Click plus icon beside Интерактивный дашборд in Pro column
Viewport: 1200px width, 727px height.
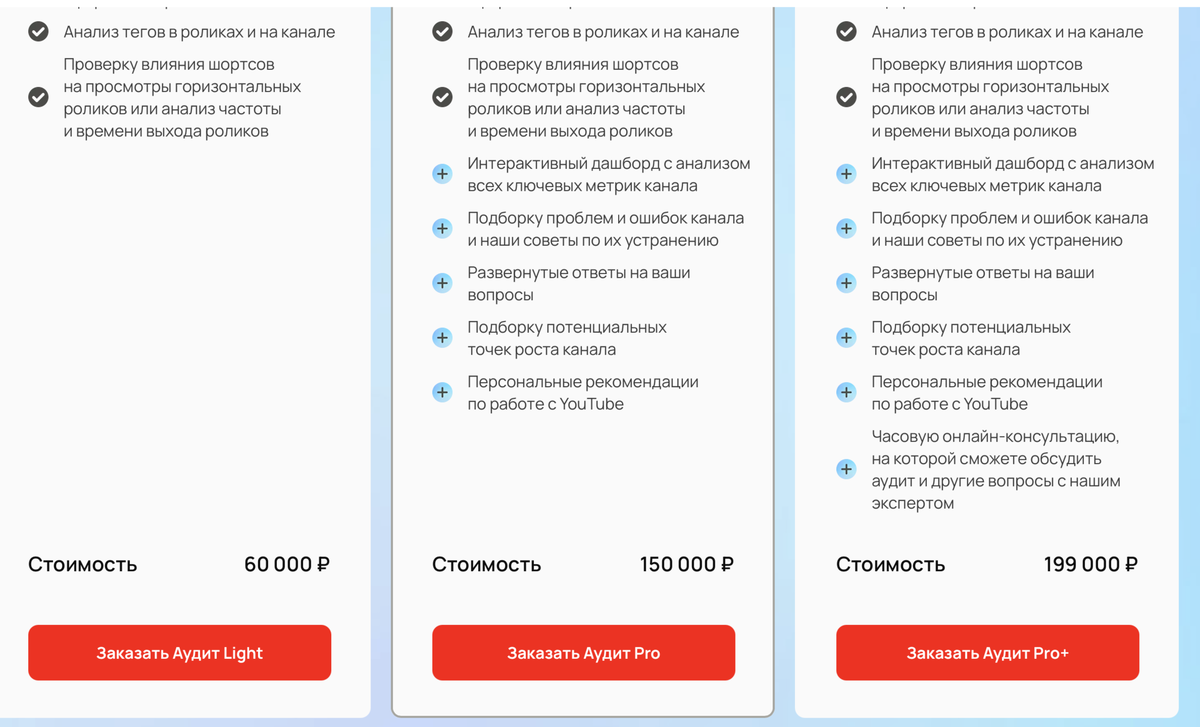click(442, 174)
